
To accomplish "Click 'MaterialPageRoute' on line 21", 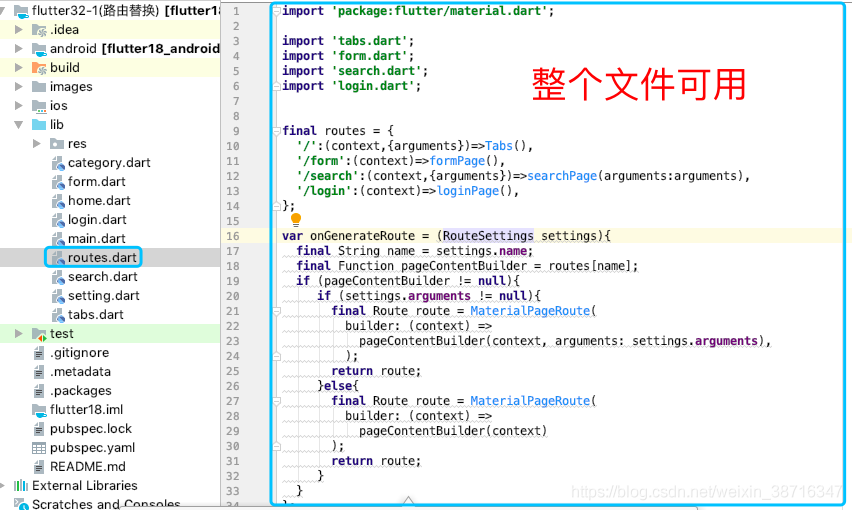I will pos(530,311).
